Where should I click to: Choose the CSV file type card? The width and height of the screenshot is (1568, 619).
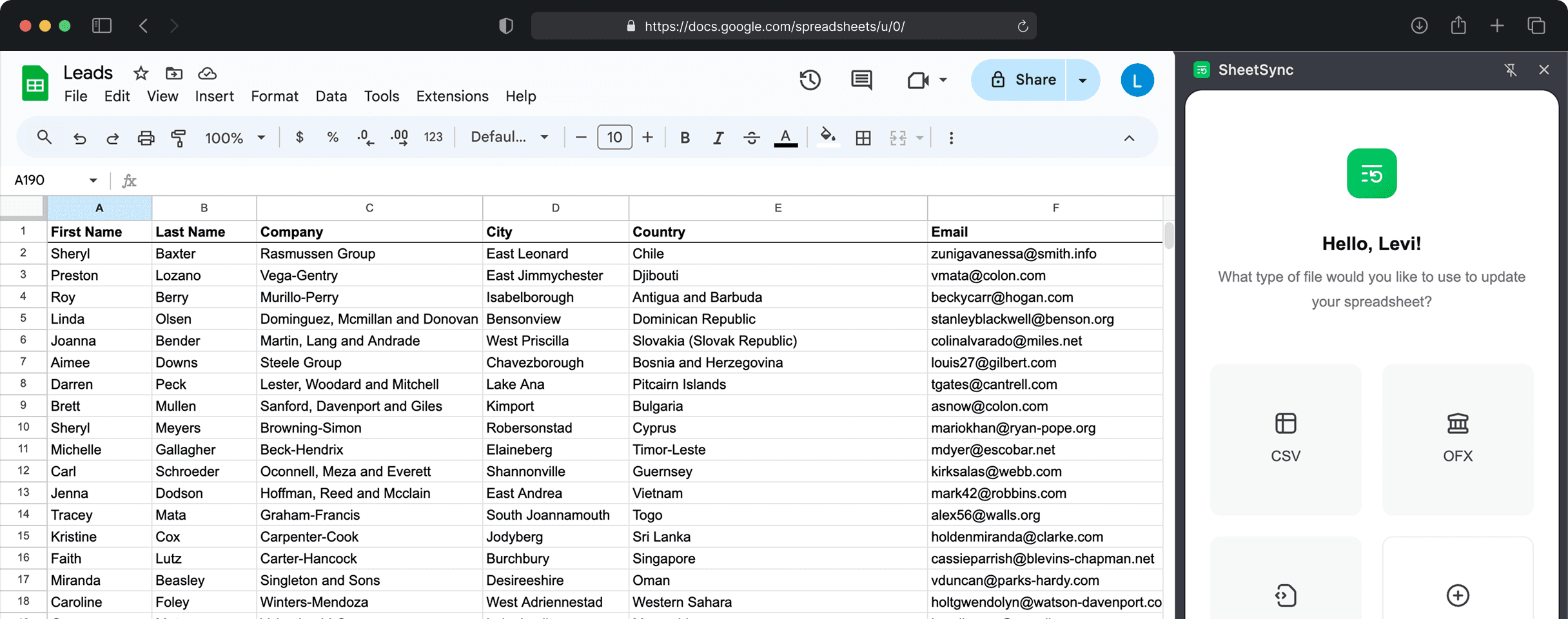(x=1286, y=439)
